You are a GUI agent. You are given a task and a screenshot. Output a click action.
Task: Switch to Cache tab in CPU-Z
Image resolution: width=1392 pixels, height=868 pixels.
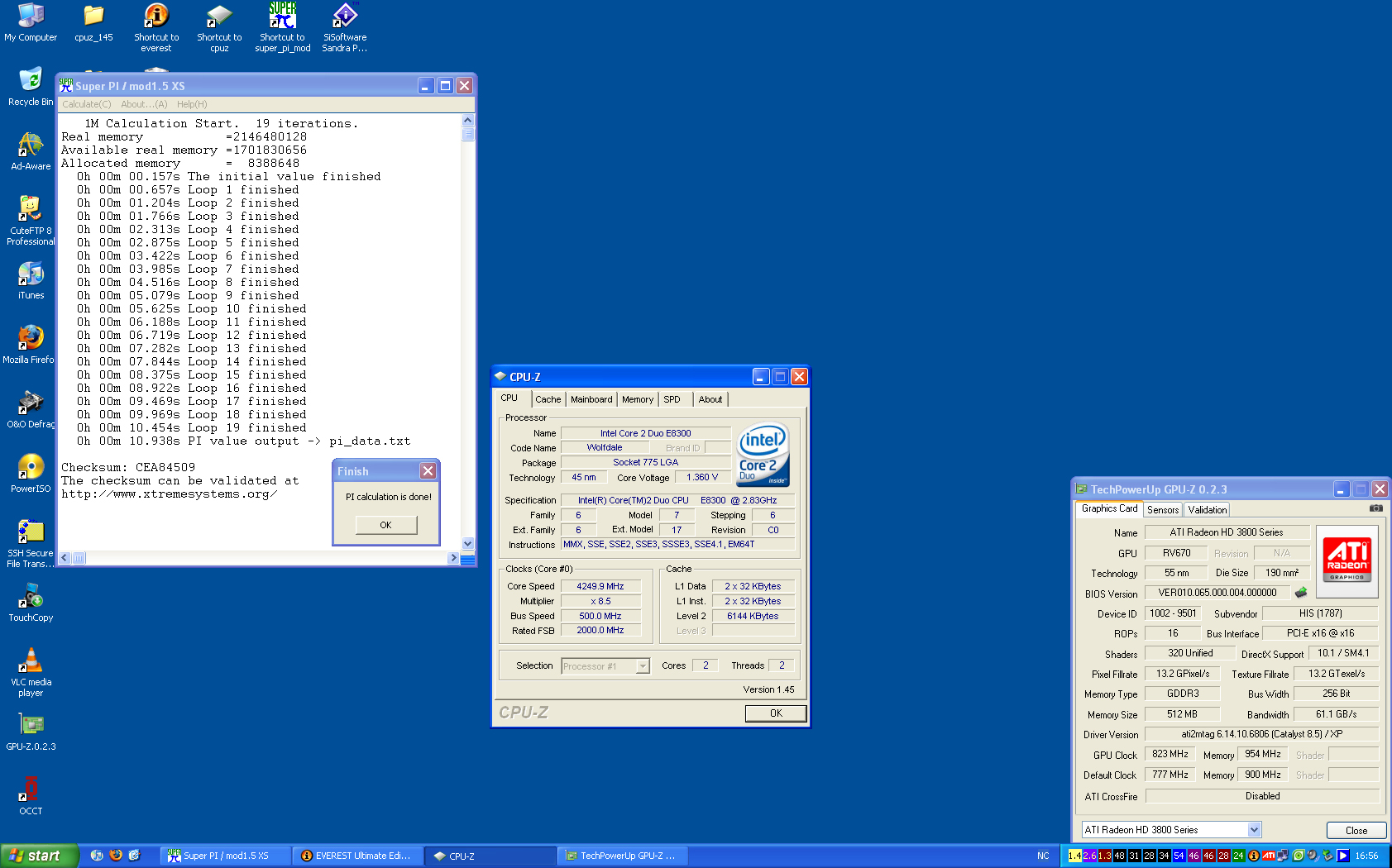548,399
